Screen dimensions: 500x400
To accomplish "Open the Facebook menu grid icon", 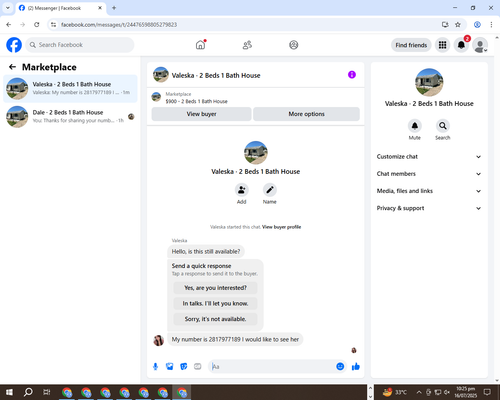I will tap(442, 45).
